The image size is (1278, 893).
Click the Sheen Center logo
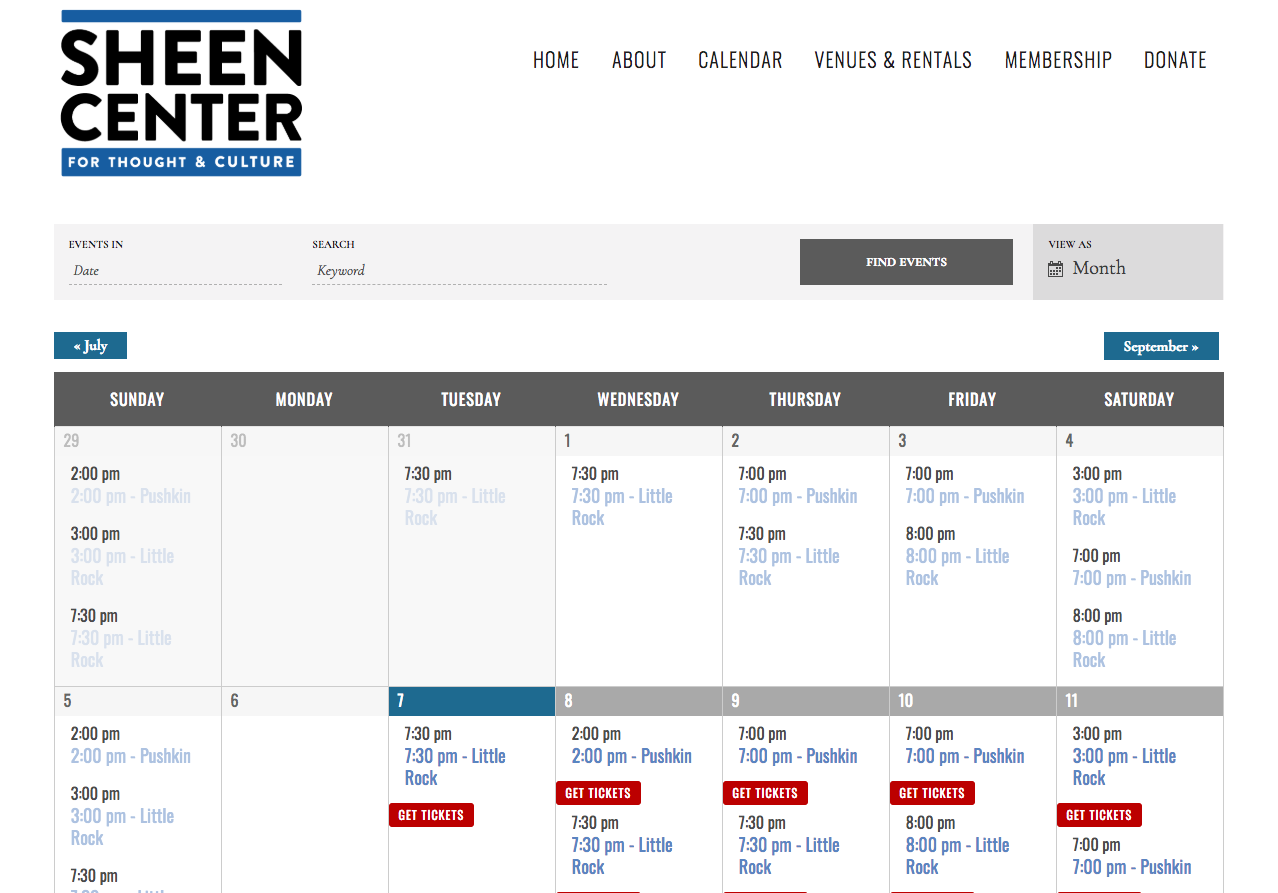[181, 93]
